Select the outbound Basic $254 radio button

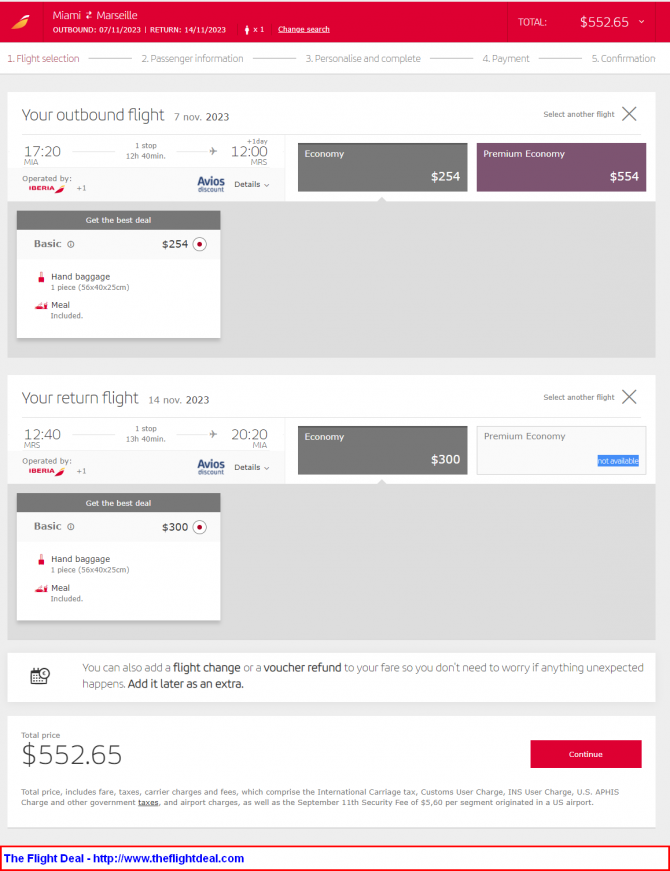point(199,244)
